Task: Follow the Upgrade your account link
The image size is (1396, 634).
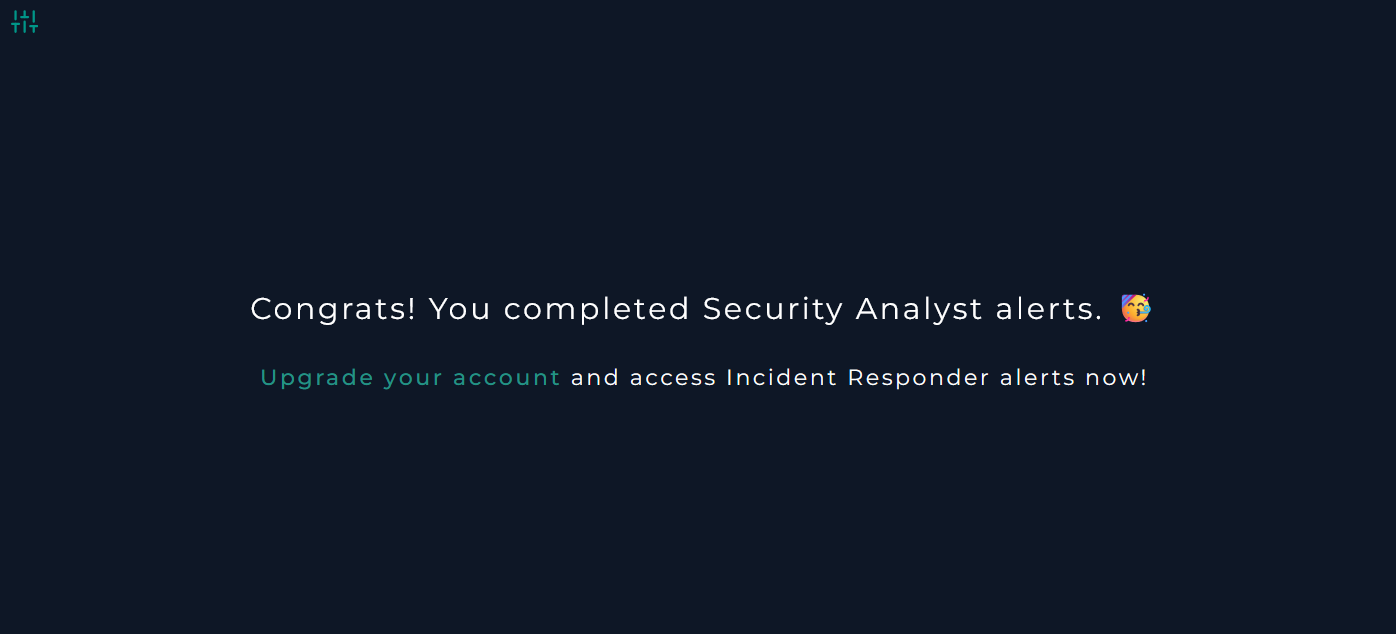Action: [410, 378]
